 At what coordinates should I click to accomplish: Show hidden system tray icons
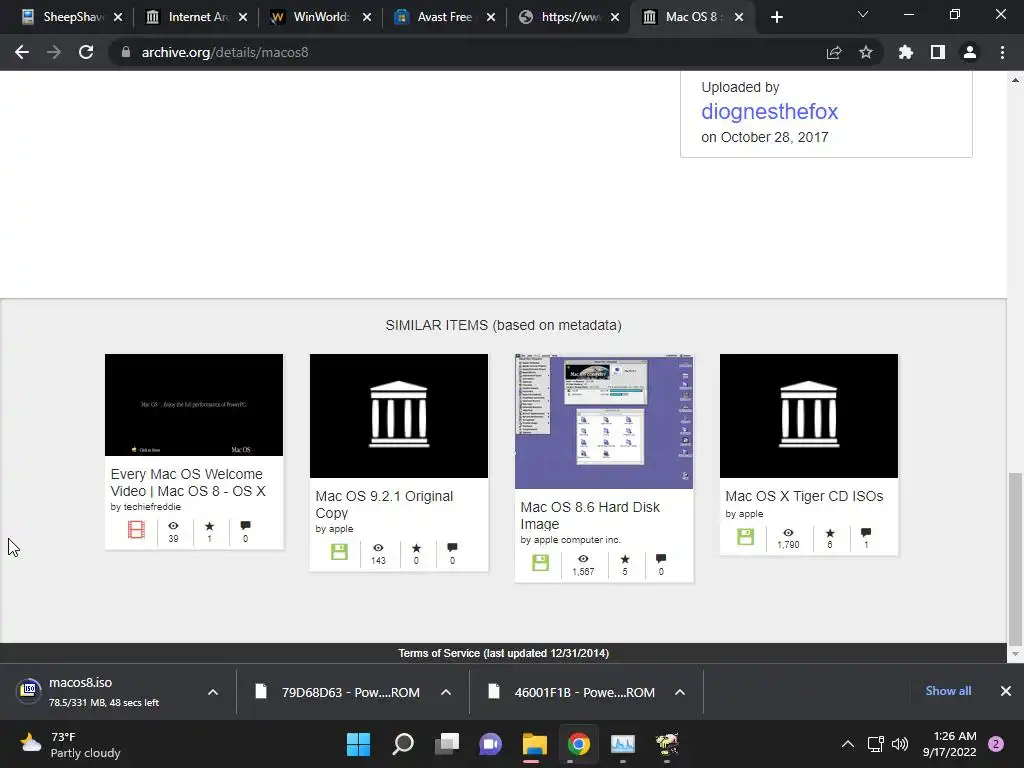click(x=848, y=744)
